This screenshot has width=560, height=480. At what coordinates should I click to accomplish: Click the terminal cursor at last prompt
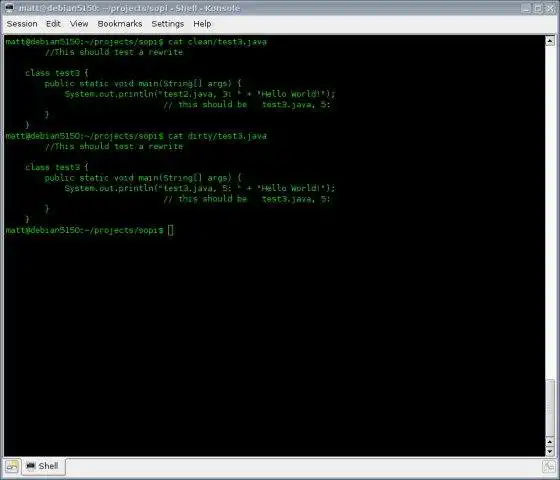point(171,230)
